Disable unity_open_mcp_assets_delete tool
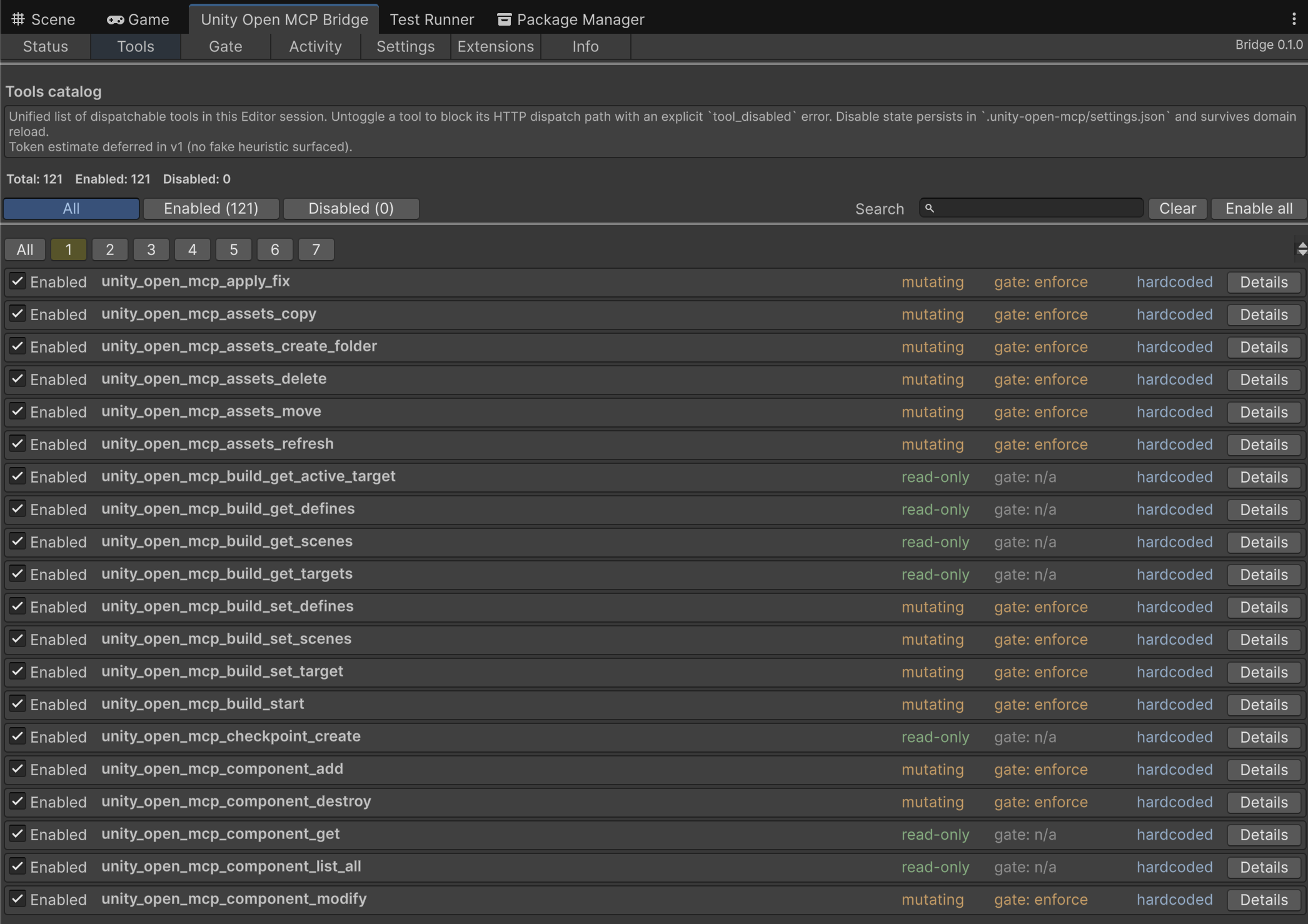 click(18, 379)
